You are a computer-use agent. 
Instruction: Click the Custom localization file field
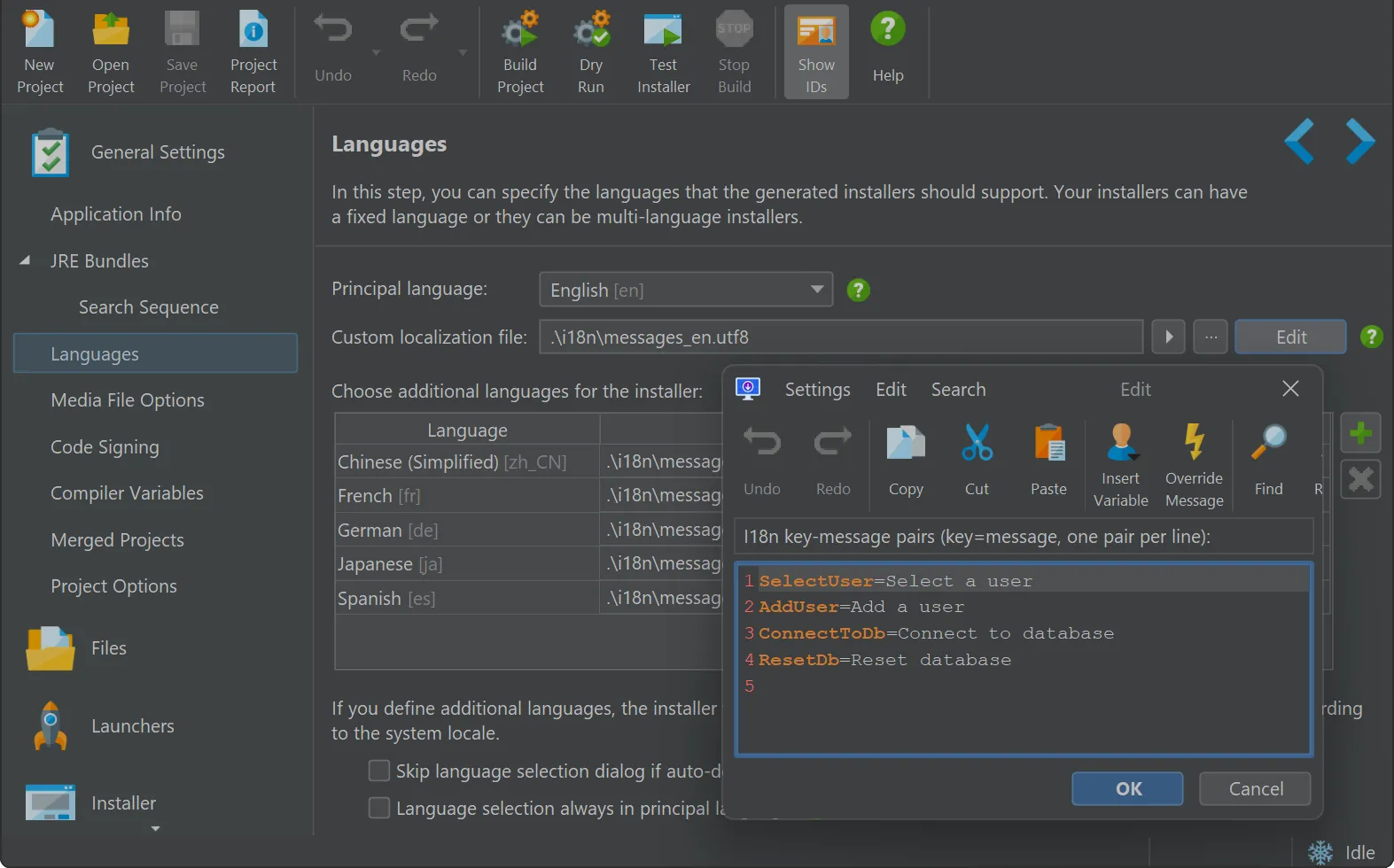point(841,337)
